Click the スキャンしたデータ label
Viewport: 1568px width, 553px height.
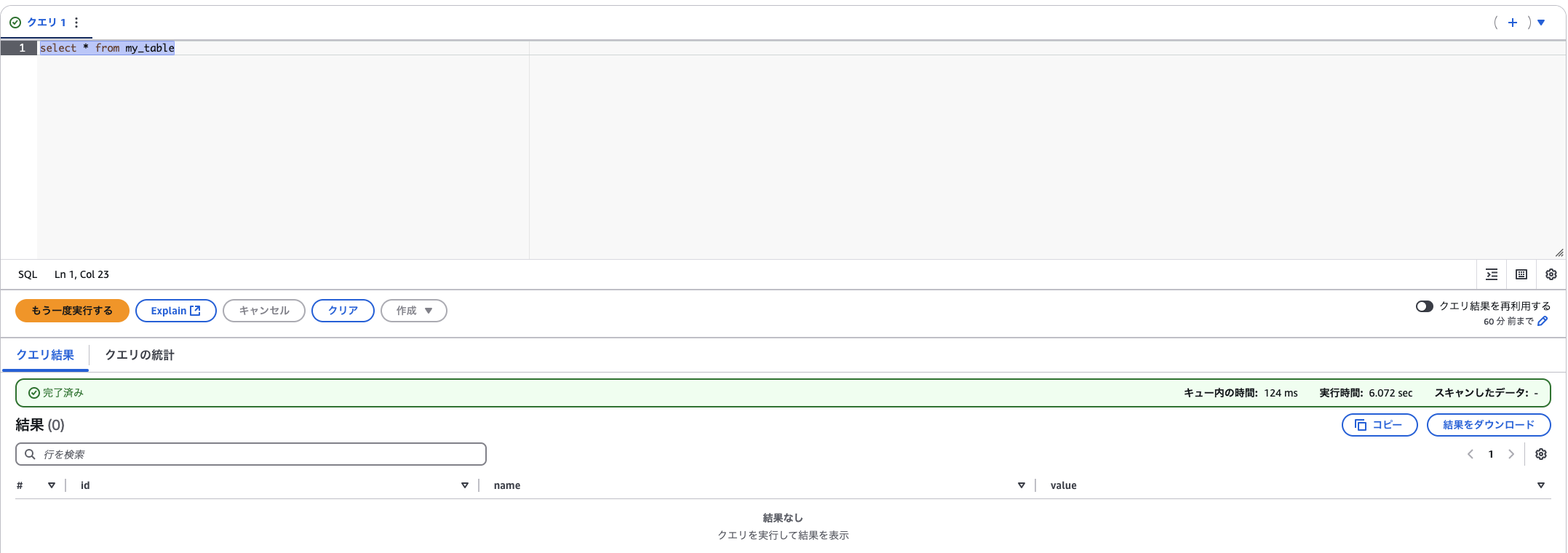[1481, 393]
